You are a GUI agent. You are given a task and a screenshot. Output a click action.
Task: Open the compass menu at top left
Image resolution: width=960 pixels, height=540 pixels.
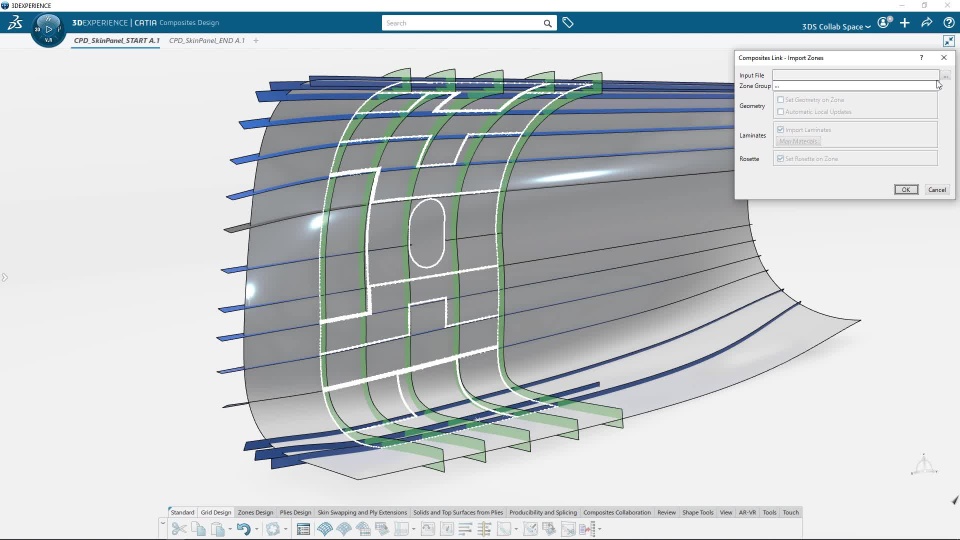point(48,29)
